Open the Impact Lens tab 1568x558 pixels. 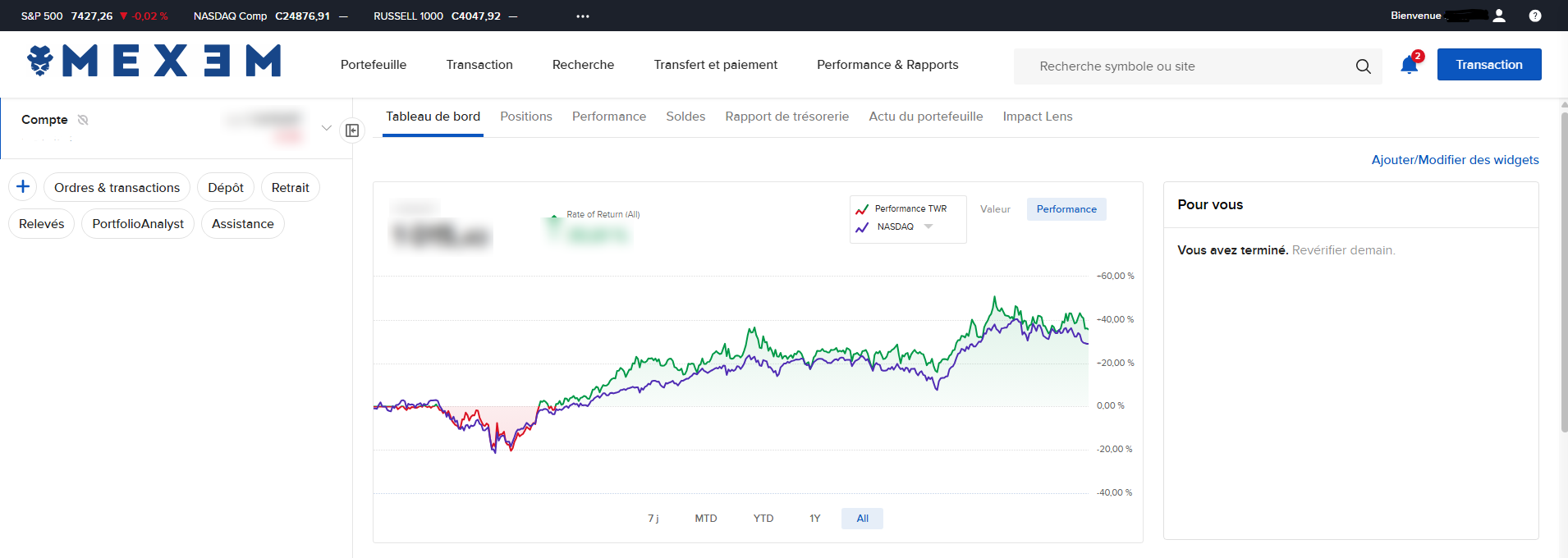(x=1038, y=117)
